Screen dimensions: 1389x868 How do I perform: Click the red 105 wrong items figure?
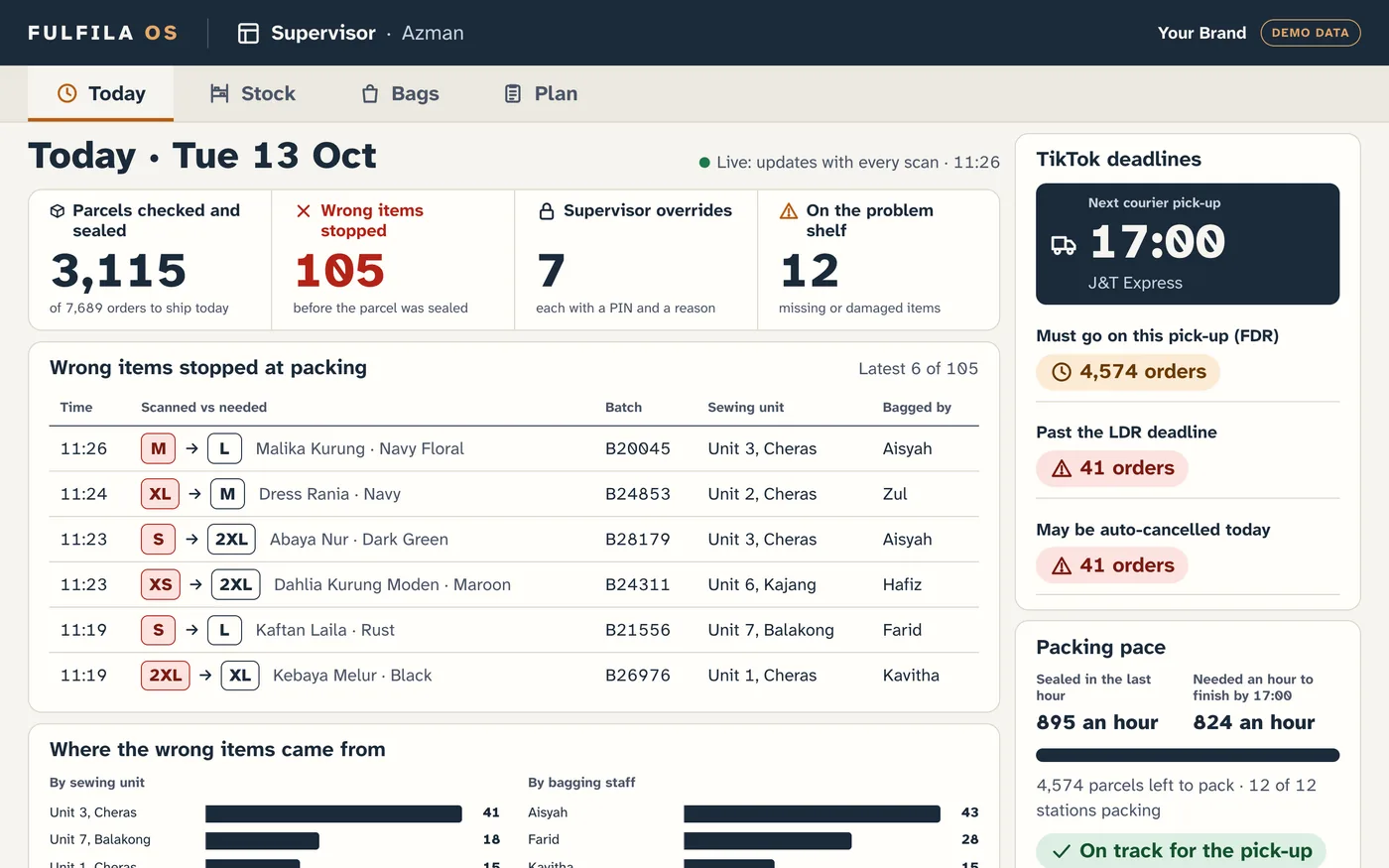339,271
